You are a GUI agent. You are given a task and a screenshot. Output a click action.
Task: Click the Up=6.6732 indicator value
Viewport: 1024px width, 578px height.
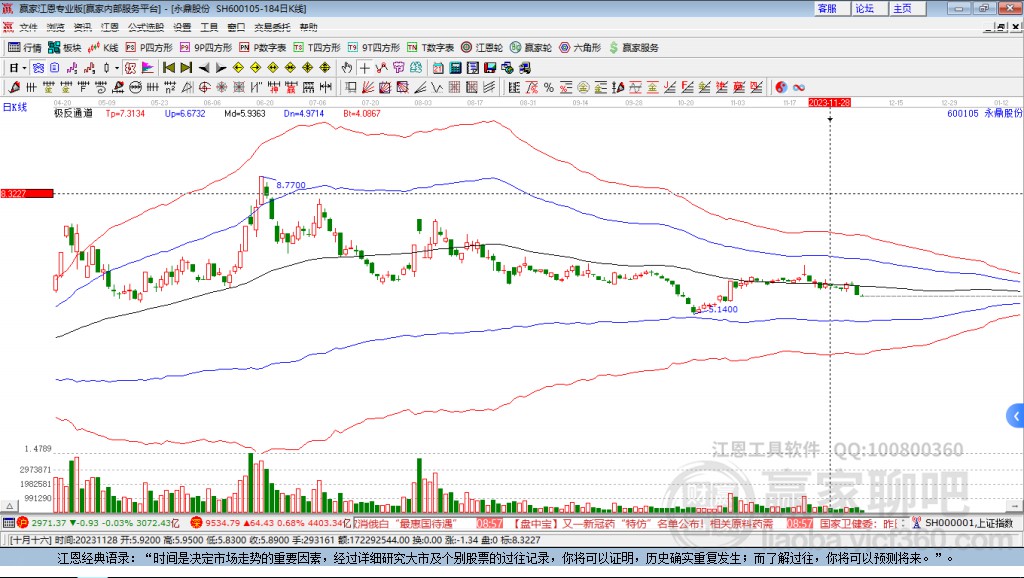tap(185, 113)
